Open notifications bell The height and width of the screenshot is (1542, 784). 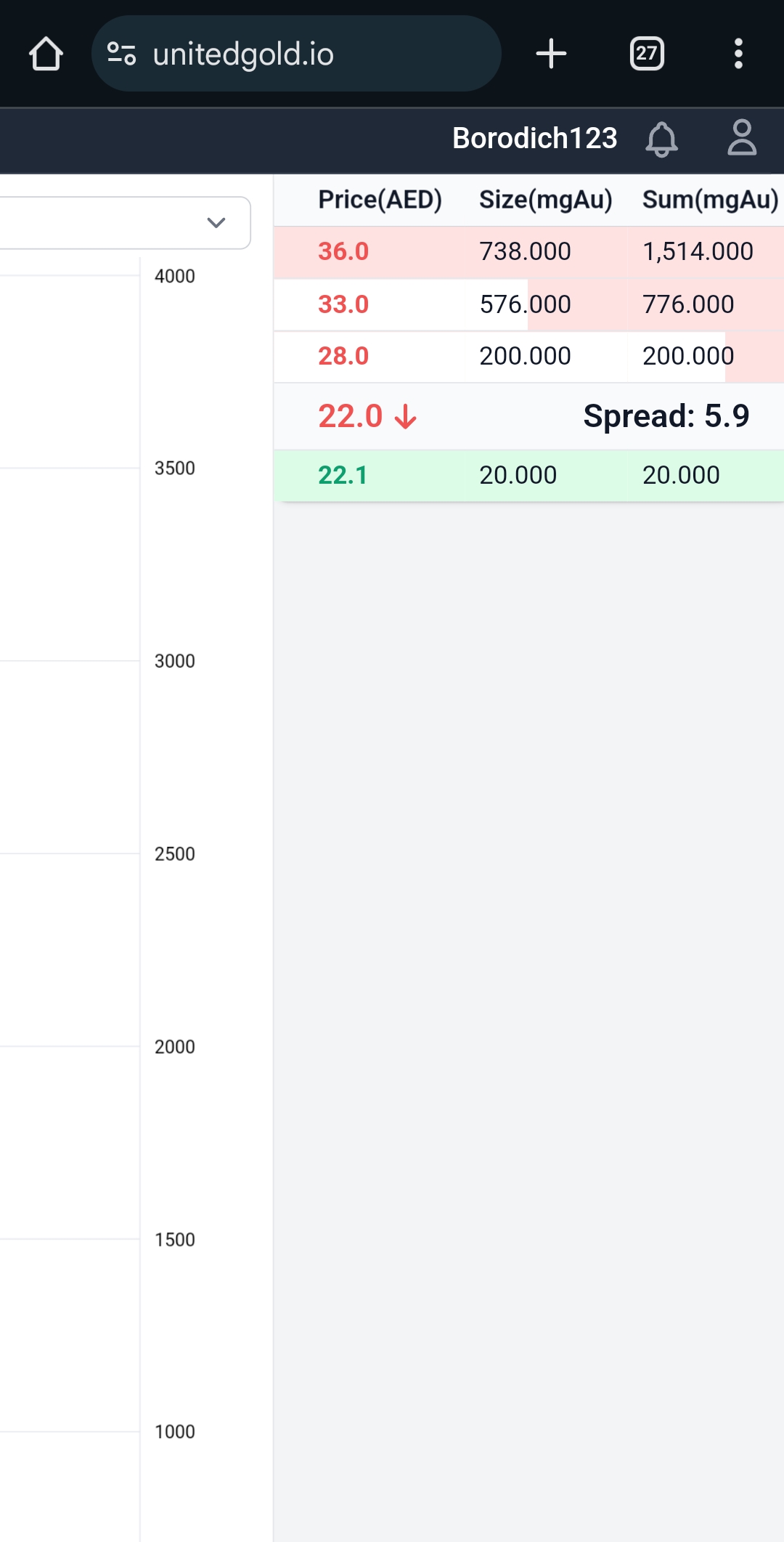[661, 139]
